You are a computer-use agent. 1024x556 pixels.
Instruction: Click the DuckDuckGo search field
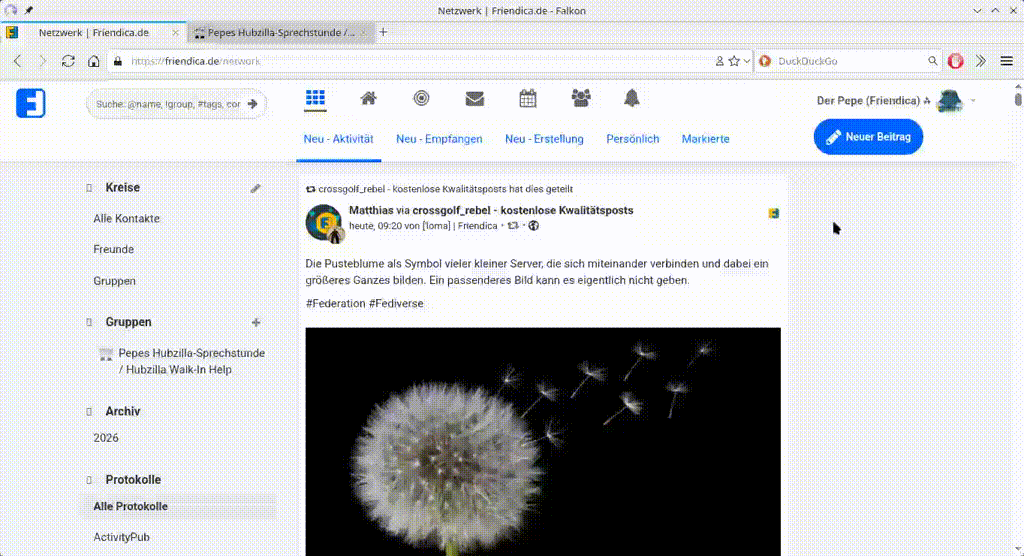849,61
